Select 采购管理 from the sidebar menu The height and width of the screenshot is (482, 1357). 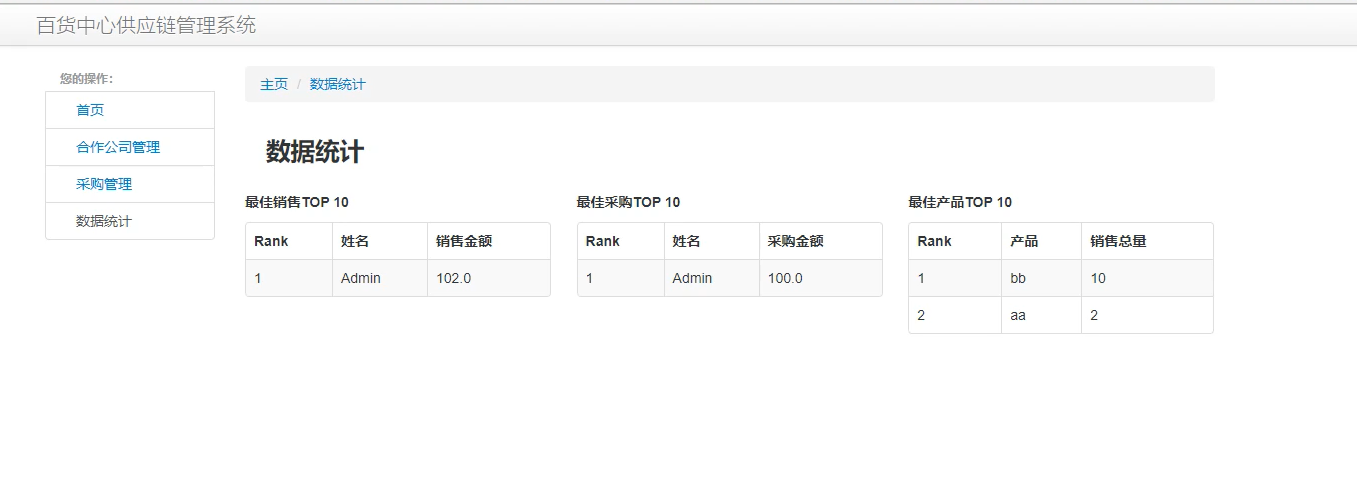[x=104, y=184]
